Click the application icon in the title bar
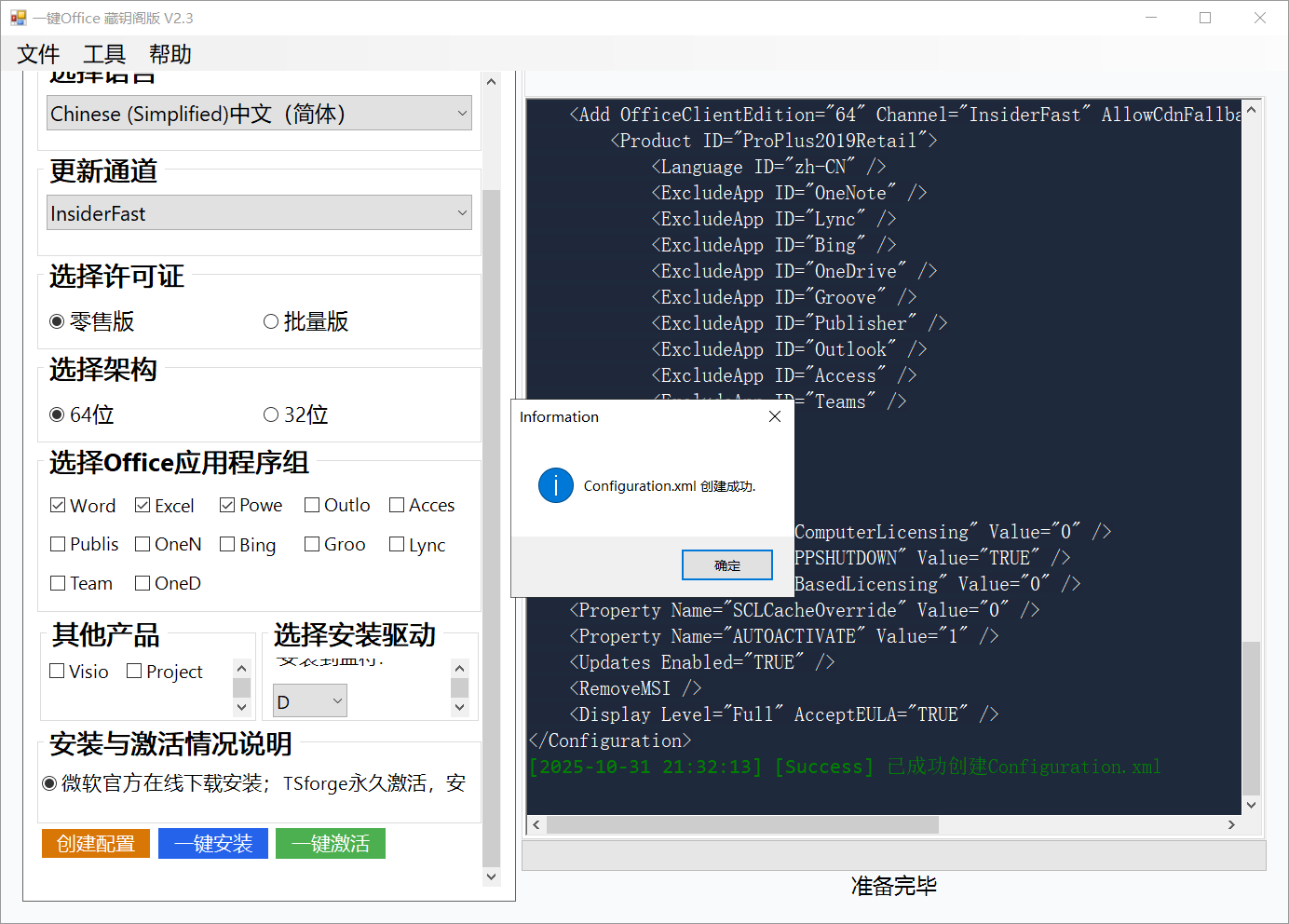Image resolution: width=1289 pixels, height=924 pixels. 19,17
